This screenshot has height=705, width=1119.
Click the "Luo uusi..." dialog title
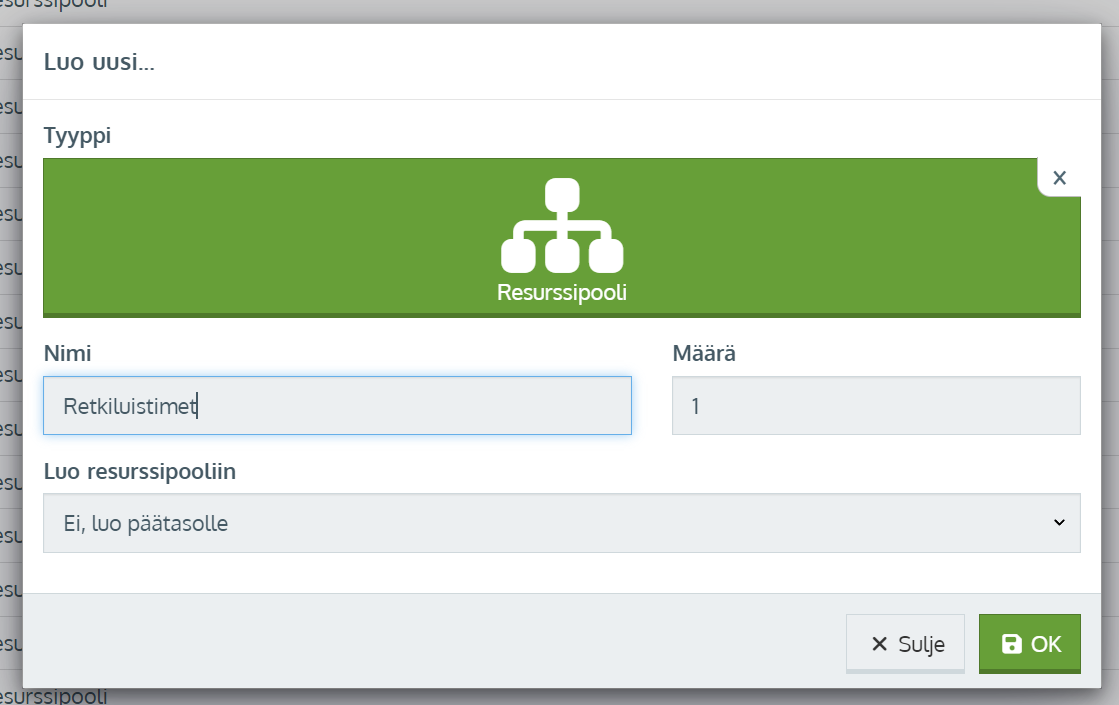click(x=99, y=62)
